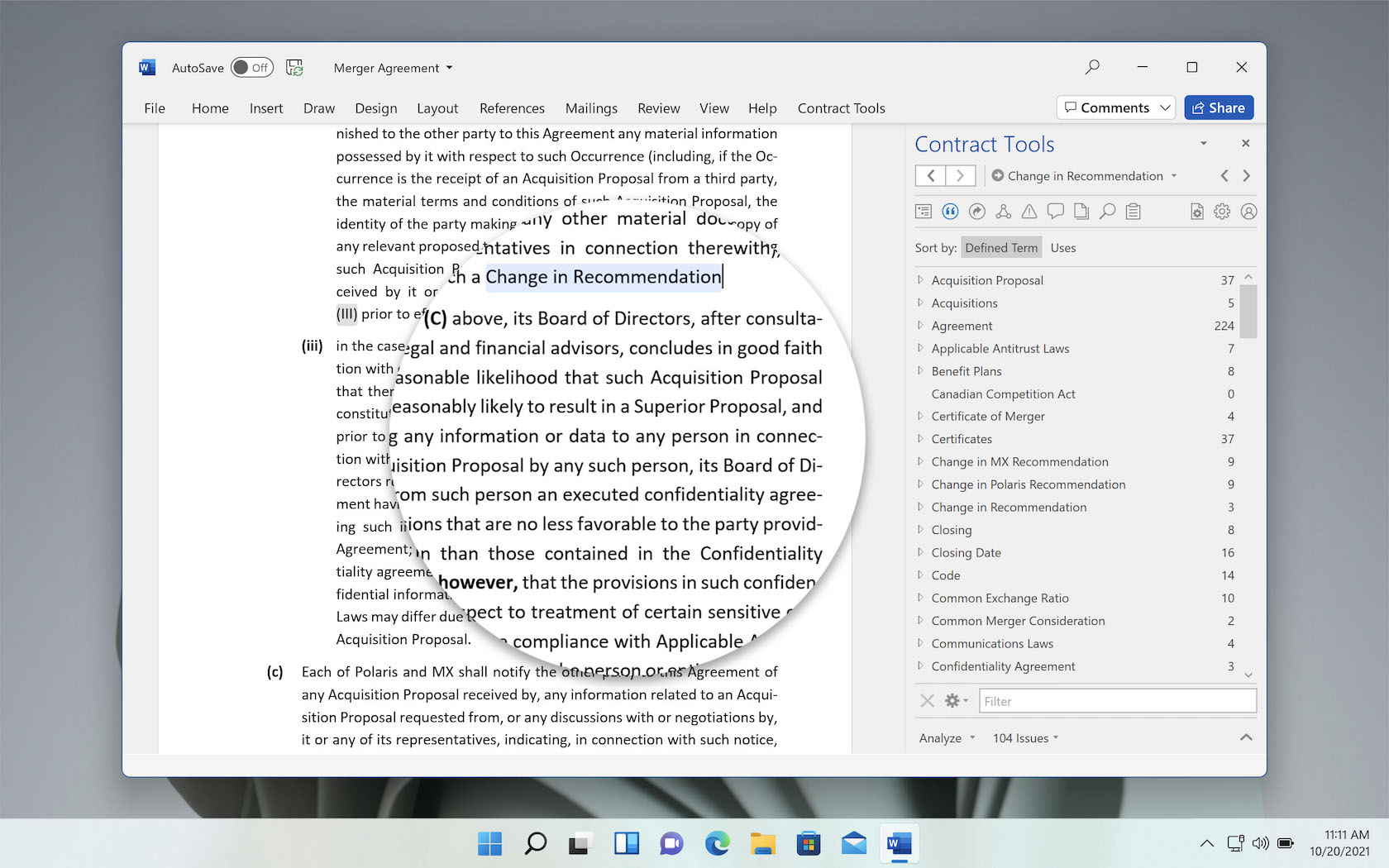Open the triangle network diagram icon
1389x868 pixels.
click(1003, 212)
